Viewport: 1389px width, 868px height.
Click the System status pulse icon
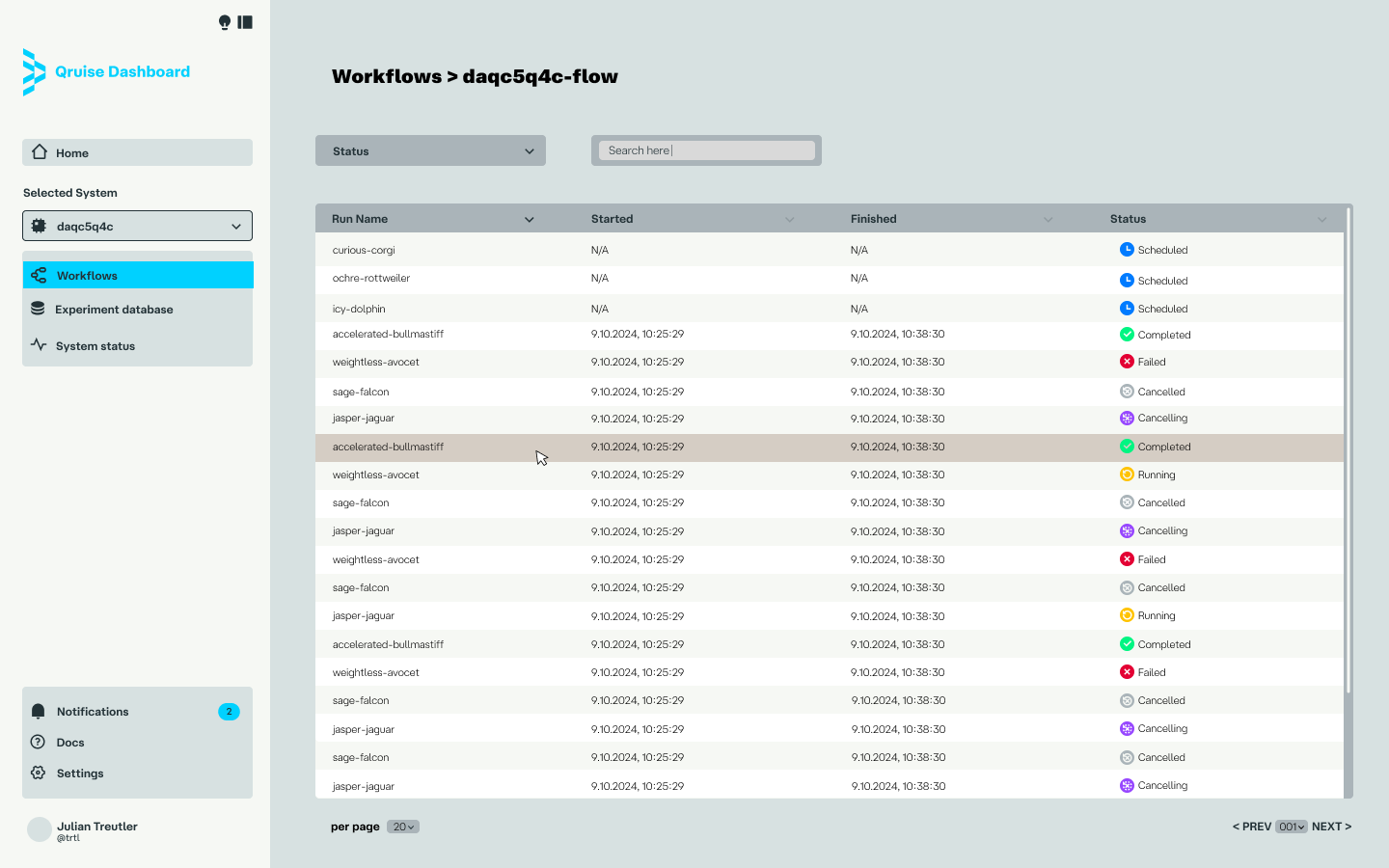[39, 344]
